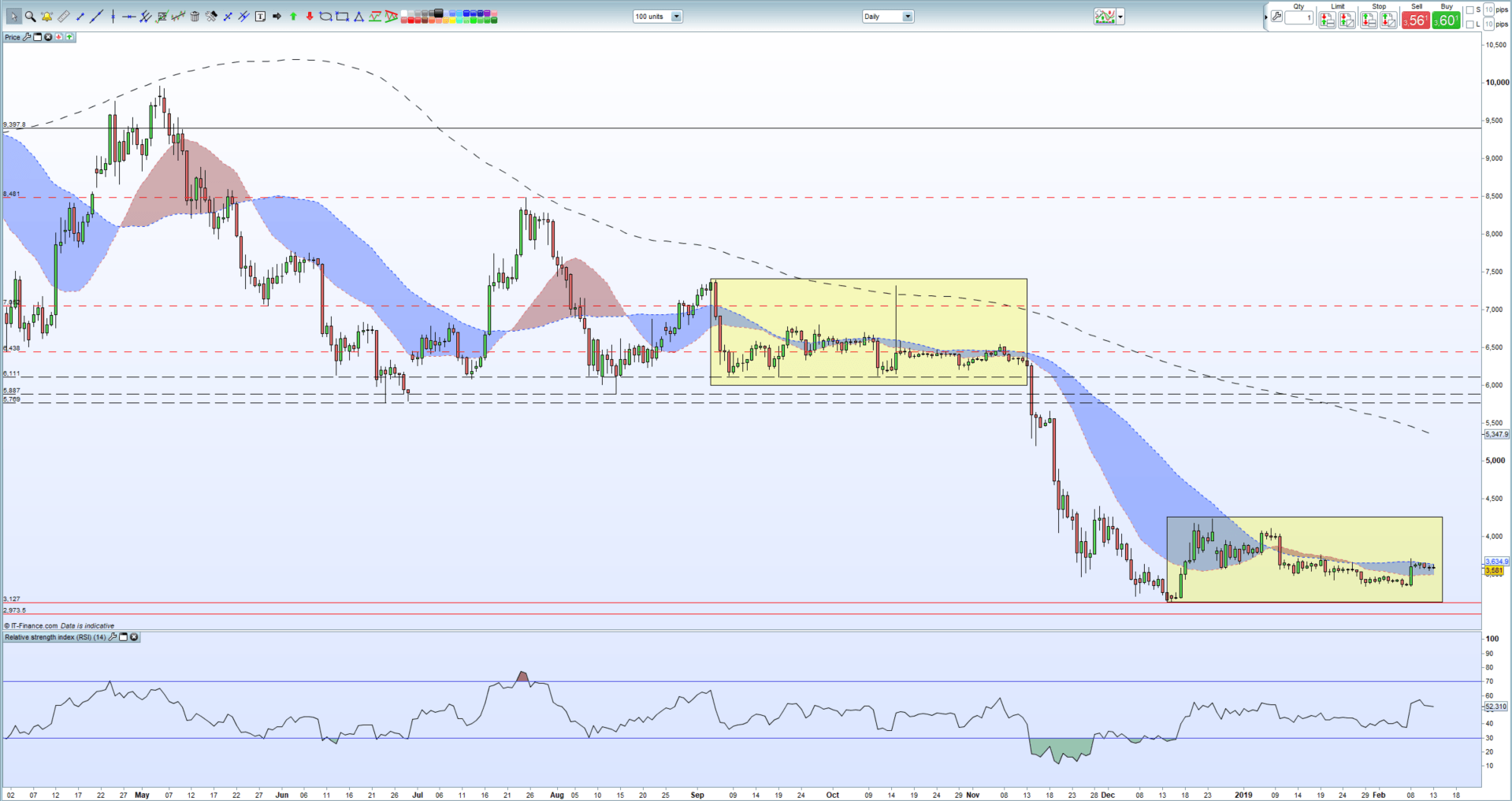Image resolution: width=1512 pixels, height=801 pixels.
Task: Click the trash bin delete tool
Action: [195, 17]
